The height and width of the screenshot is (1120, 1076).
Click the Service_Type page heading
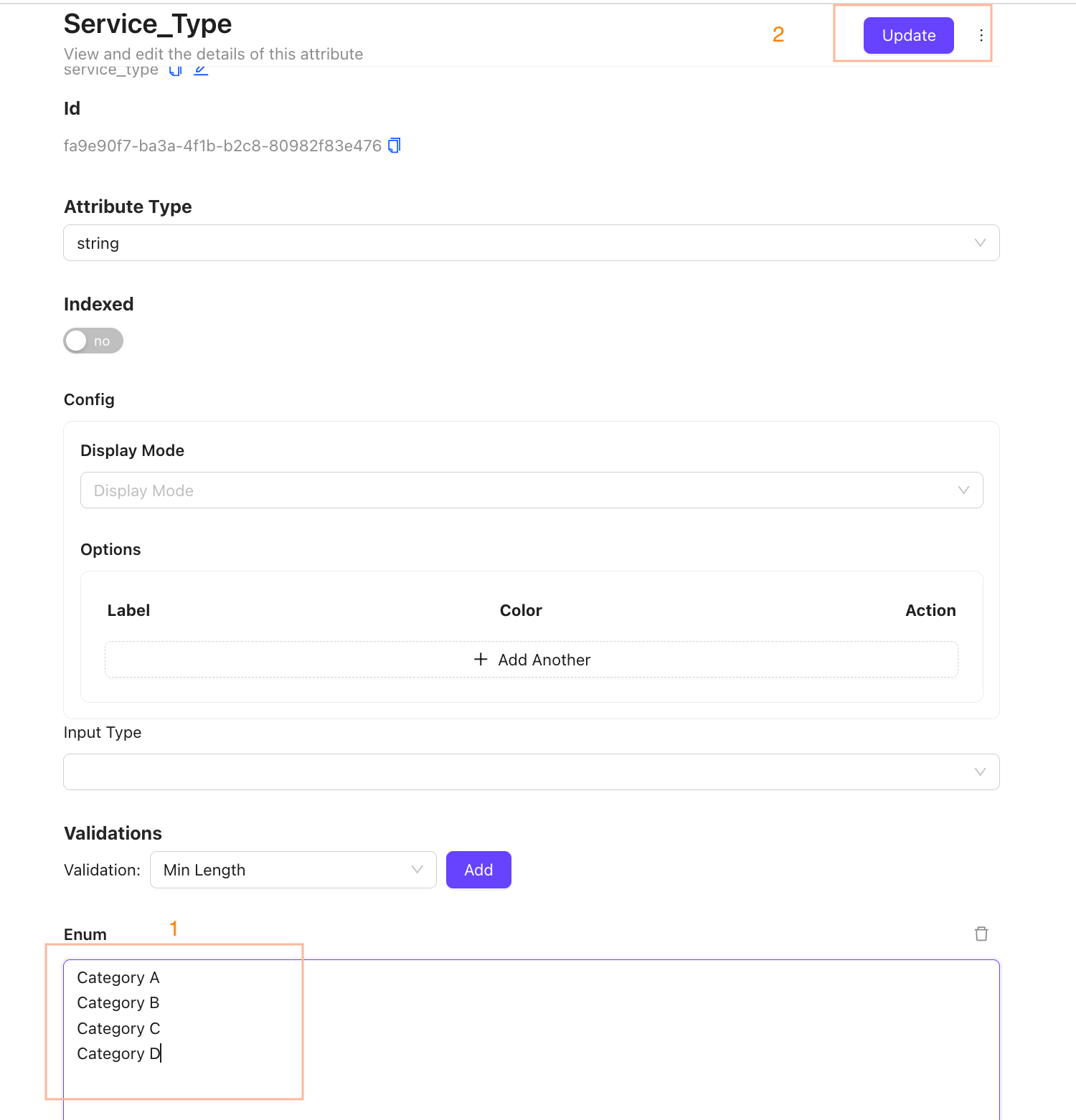pyautogui.click(x=148, y=24)
